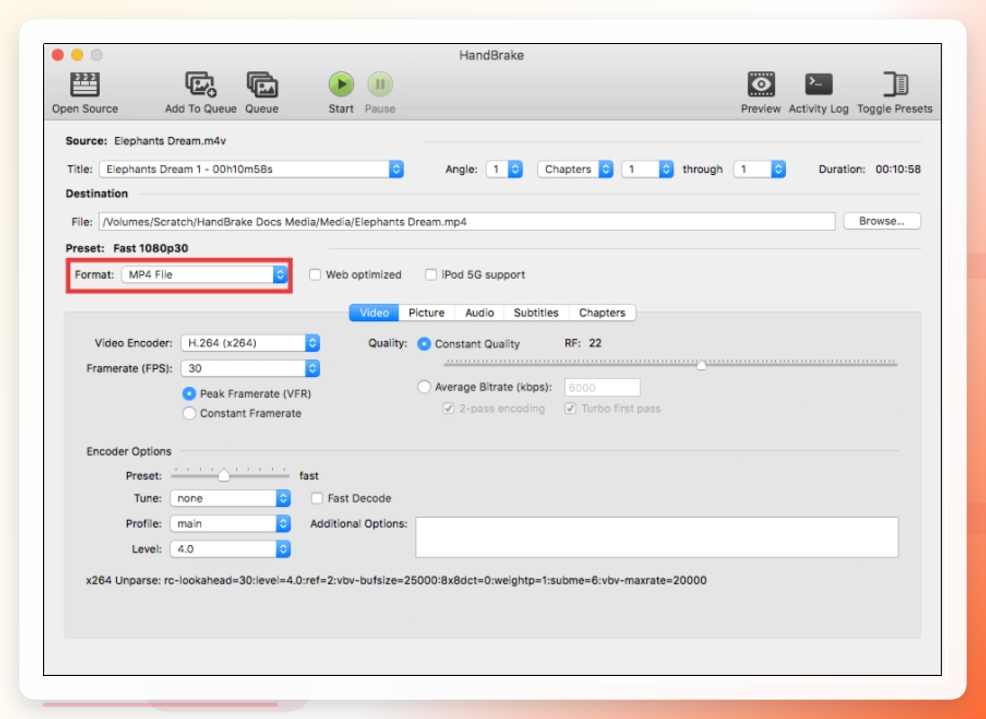The width and height of the screenshot is (986, 719).
Task: Toggle the 2-pass encoding checkbox
Action: (x=448, y=408)
